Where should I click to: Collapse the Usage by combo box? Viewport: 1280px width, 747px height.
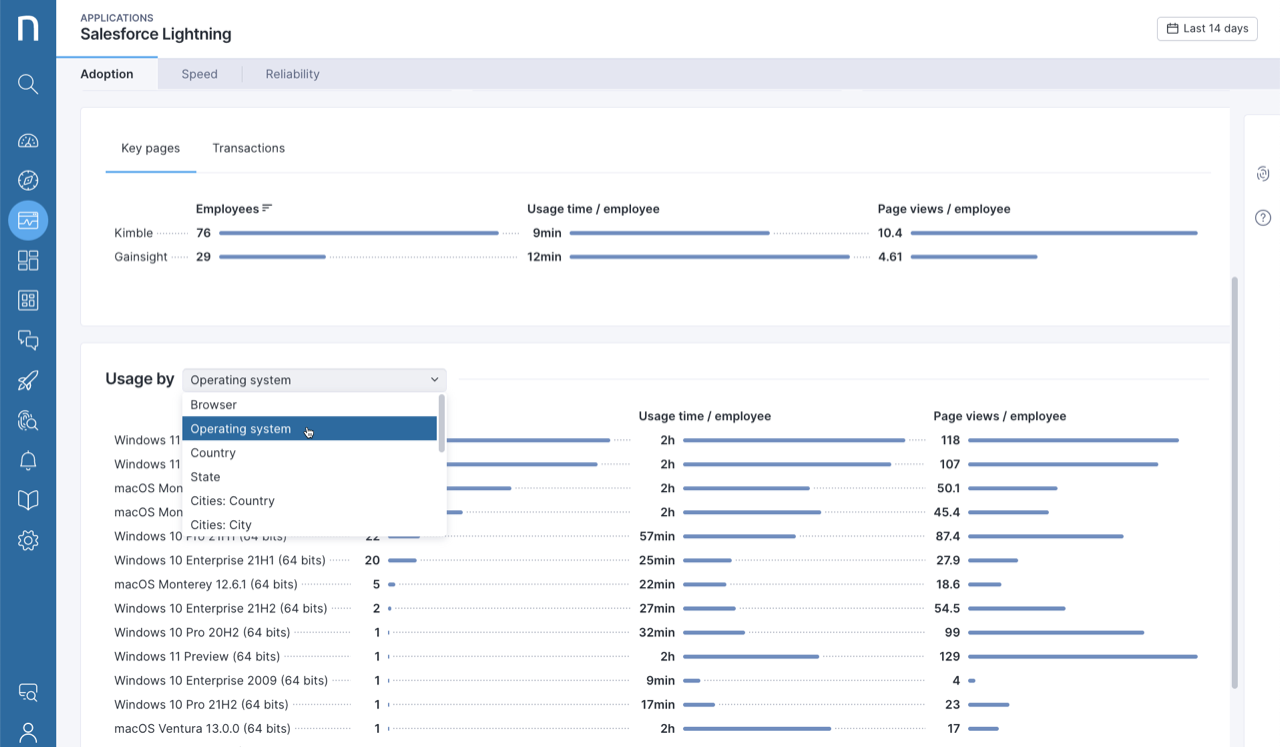(314, 380)
